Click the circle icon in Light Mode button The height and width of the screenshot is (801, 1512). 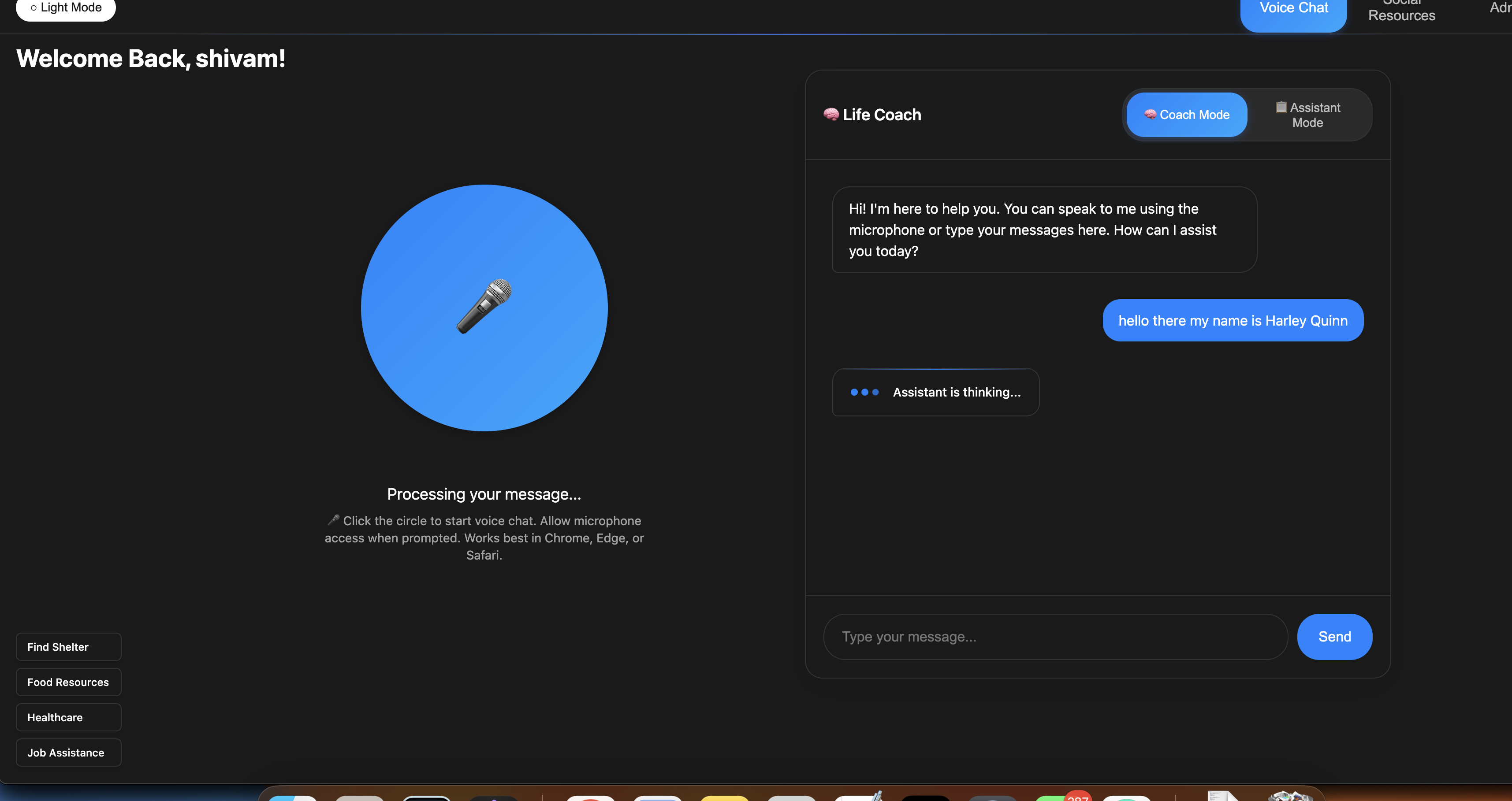tap(34, 7)
